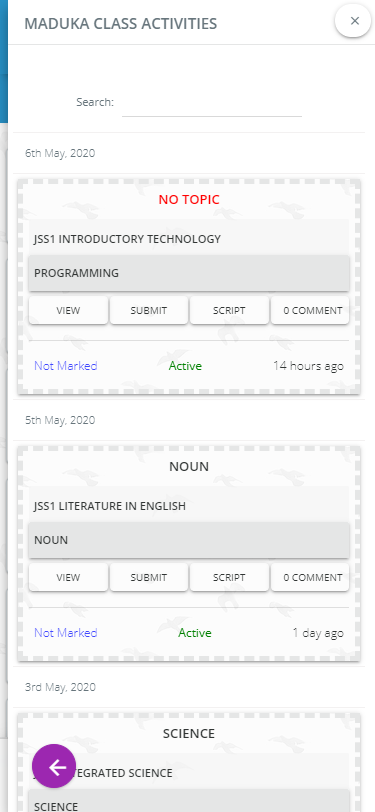Submit the Noun activity
375x812 pixels.
[x=149, y=577]
